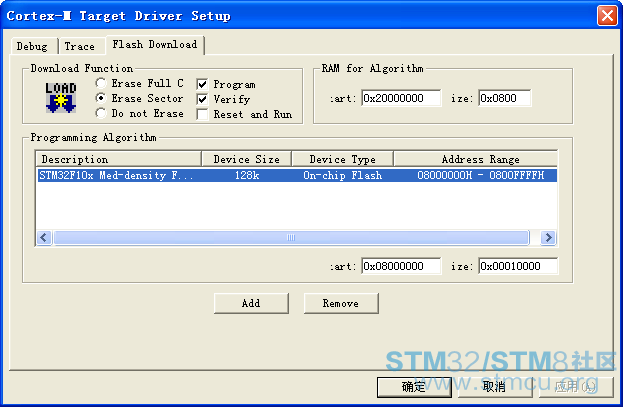Select the Erase Full Chip radio button

click(101, 83)
